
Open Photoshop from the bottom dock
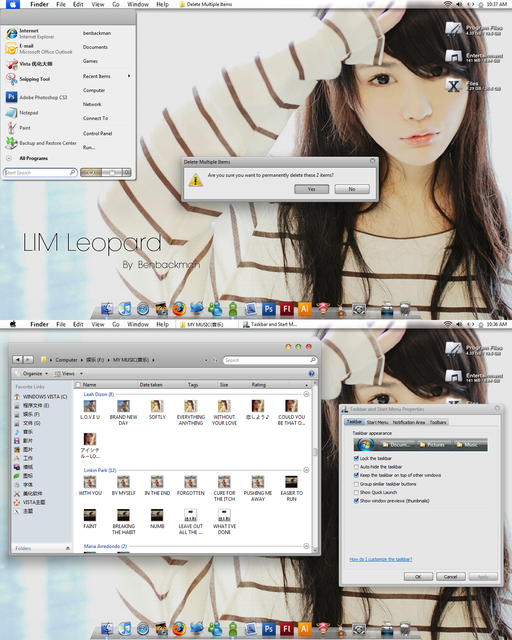pos(268,629)
